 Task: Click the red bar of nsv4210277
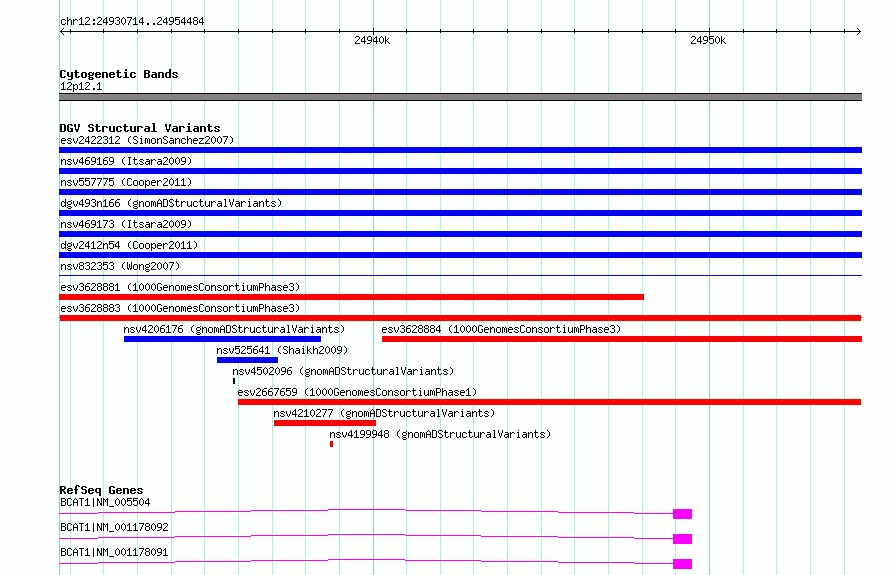pyautogui.click(x=325, y=423)
